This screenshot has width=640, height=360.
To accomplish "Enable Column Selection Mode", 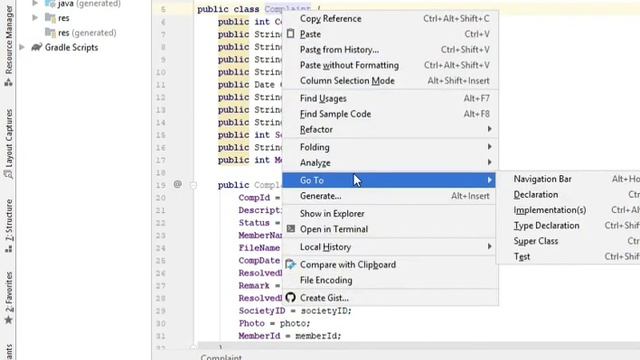I will click(x=390, y=81).
